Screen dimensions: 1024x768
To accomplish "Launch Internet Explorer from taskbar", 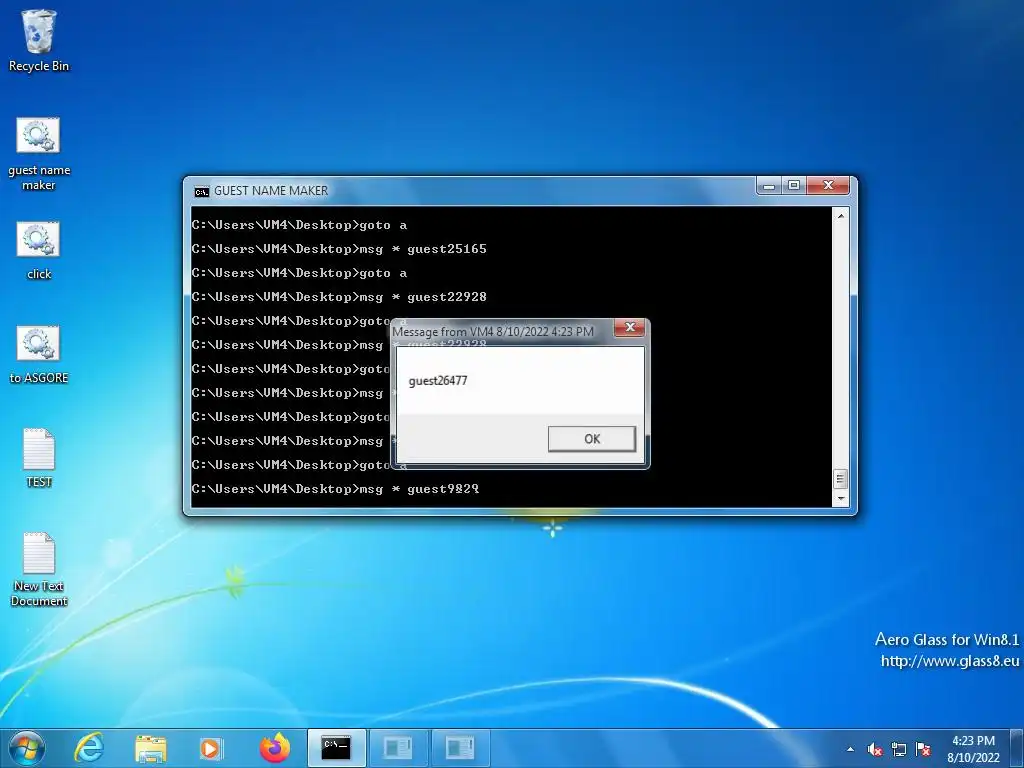I will pos(89,748).
